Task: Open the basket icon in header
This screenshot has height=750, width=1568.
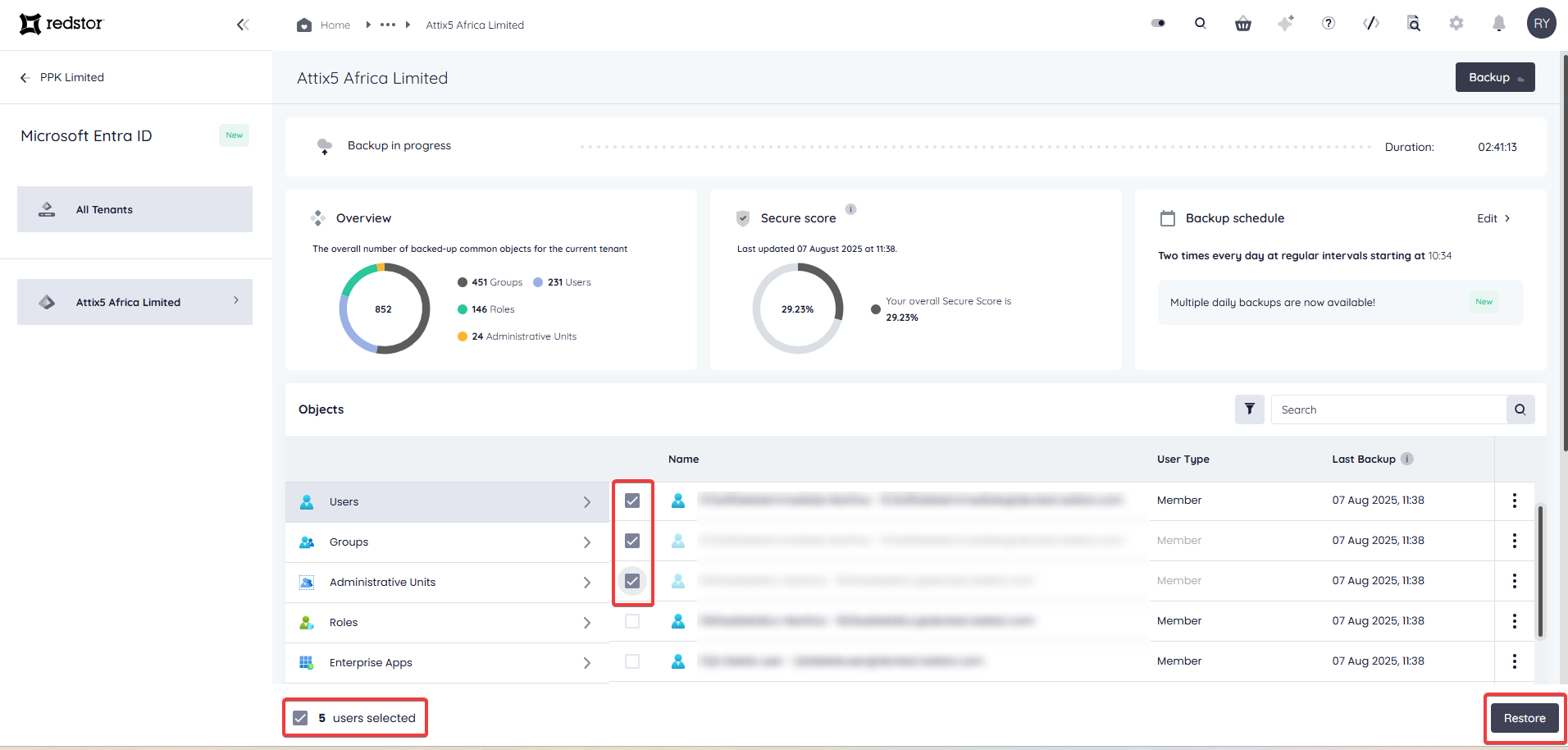Action: [1243, 24]
